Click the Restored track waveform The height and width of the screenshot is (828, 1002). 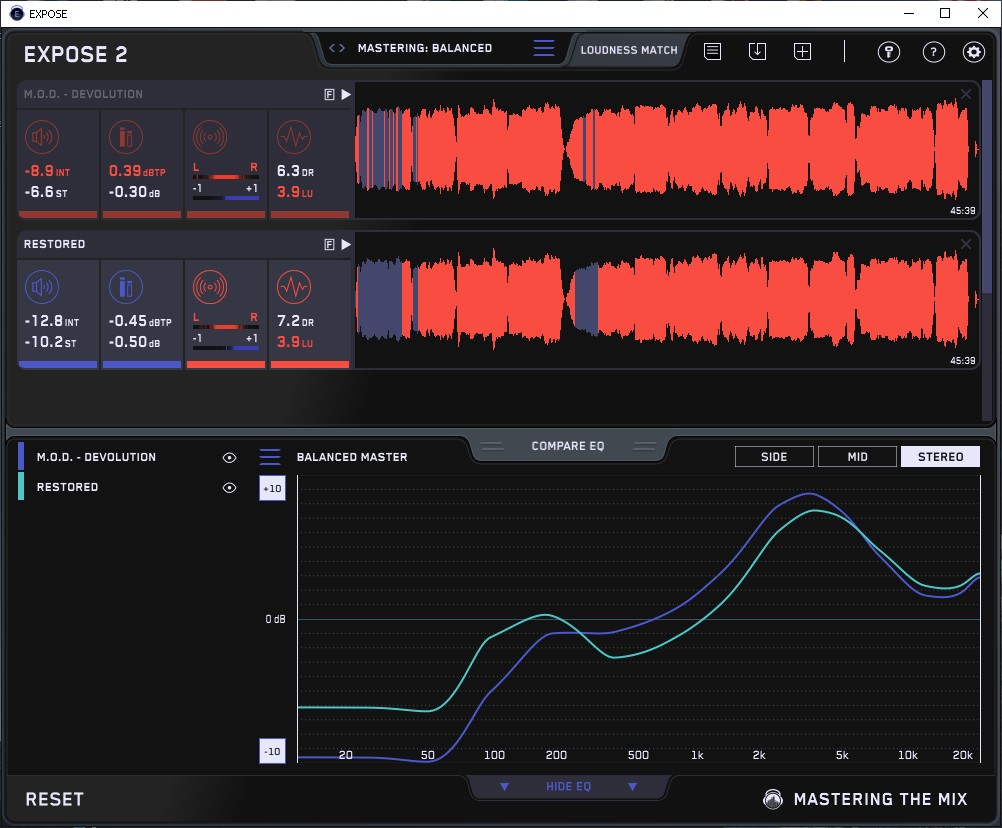pyautogui.click(x=667, y=300)
